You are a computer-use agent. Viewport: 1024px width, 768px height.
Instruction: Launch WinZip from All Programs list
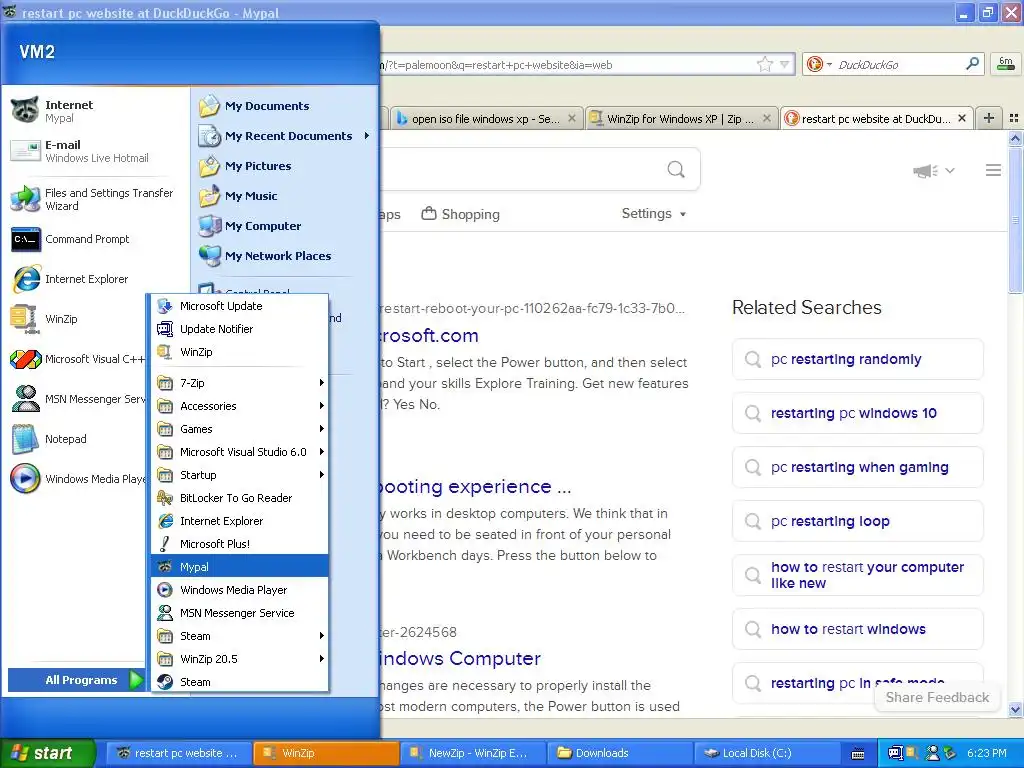(x=240, y=351)
